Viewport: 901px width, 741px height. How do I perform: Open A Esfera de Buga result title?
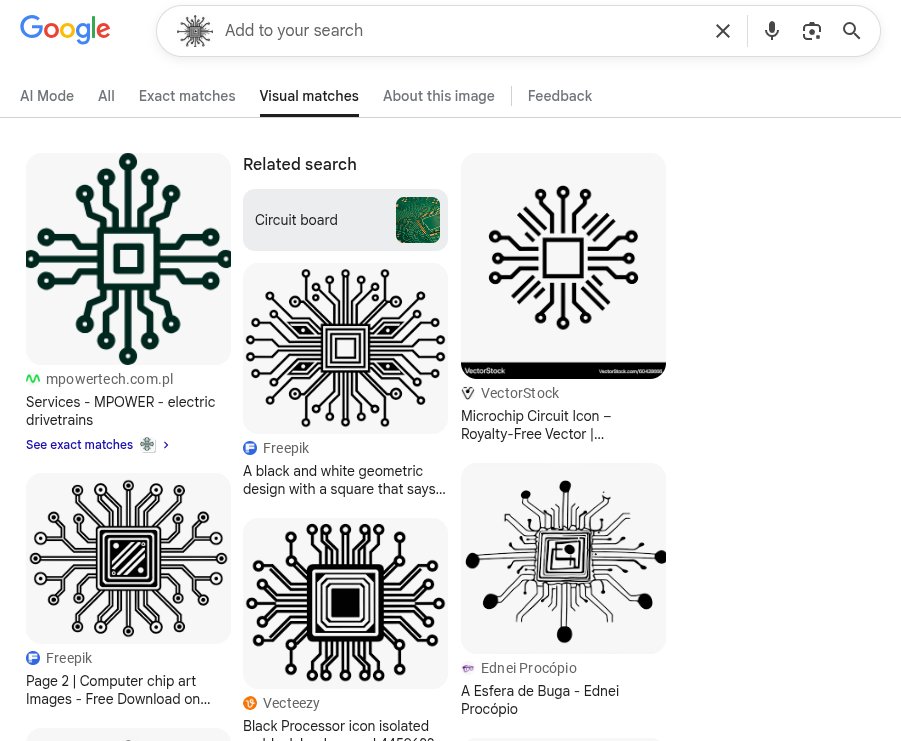[540, 700]
